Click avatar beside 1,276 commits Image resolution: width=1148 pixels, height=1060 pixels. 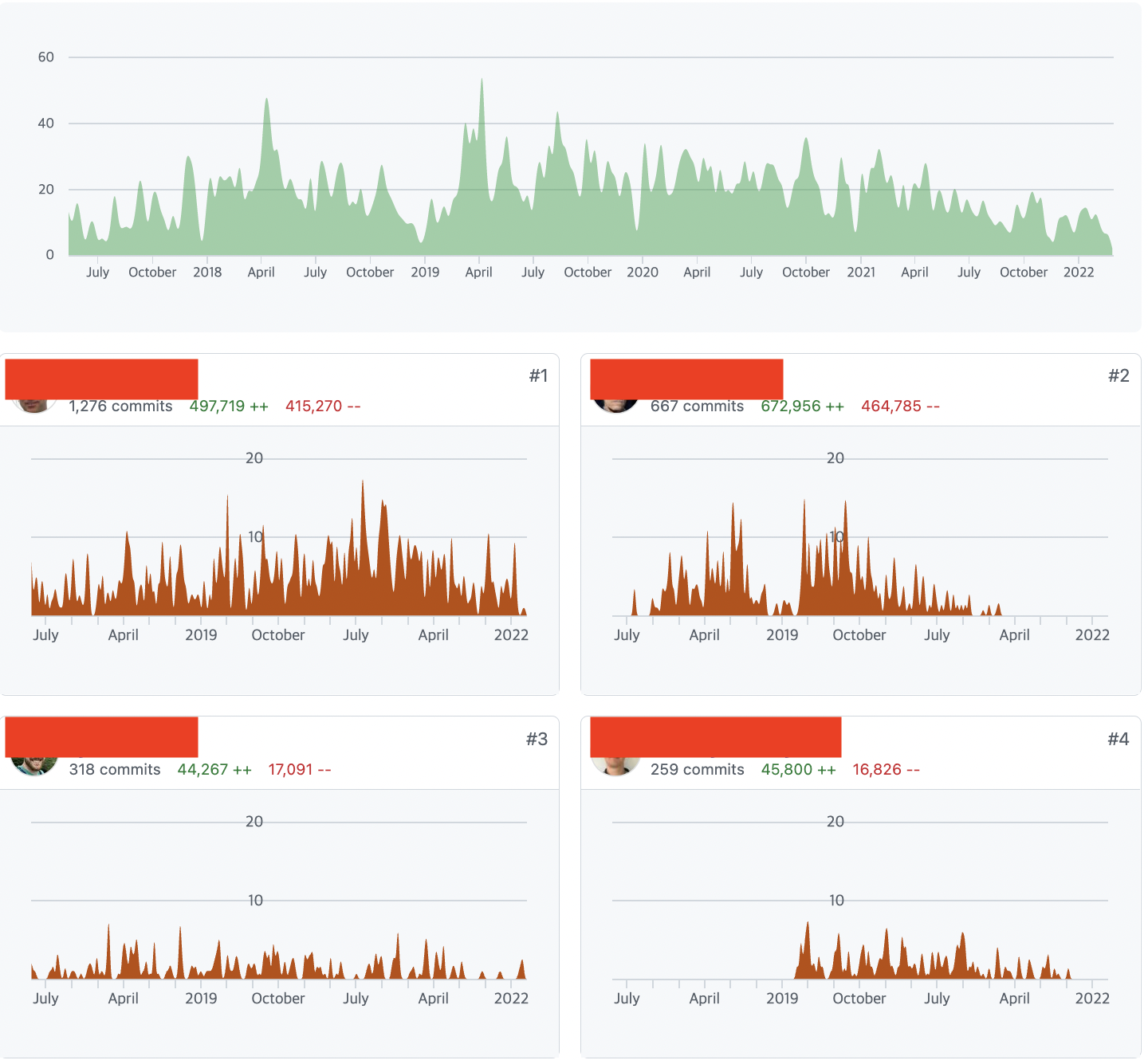click(34, 406)
